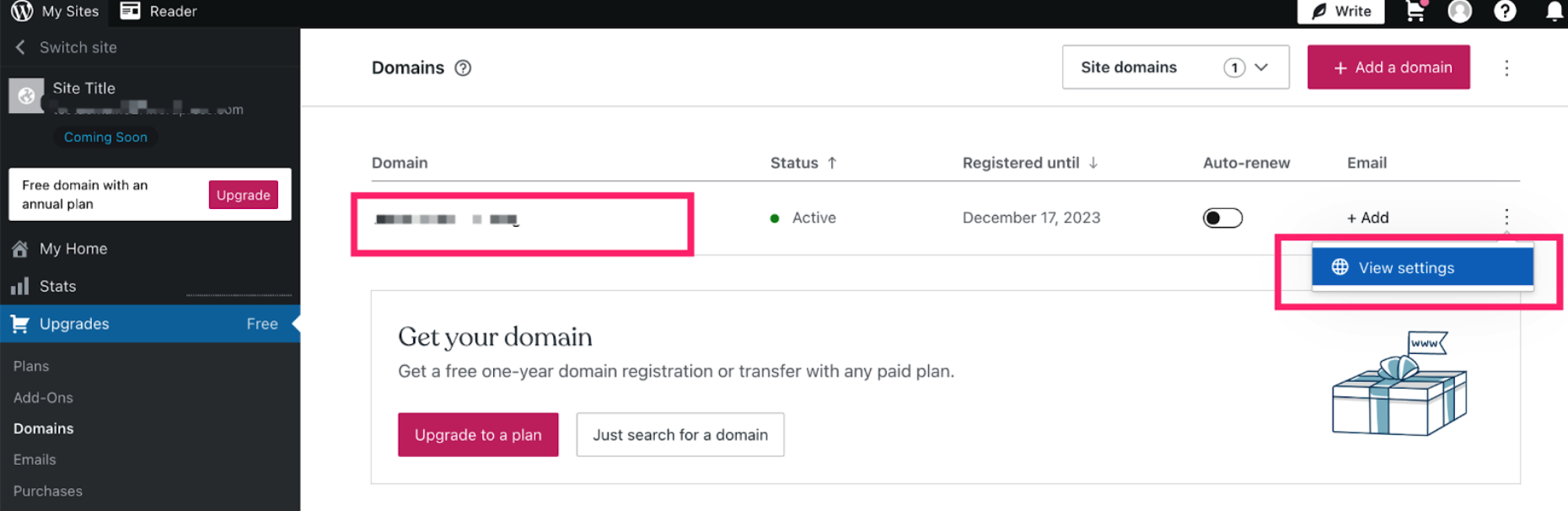Image resolution: width=1568 pixels, height=511 pixels.
Task: Open the shopping cart icon
Action: pyautogui.click(x=1415, y=11)
